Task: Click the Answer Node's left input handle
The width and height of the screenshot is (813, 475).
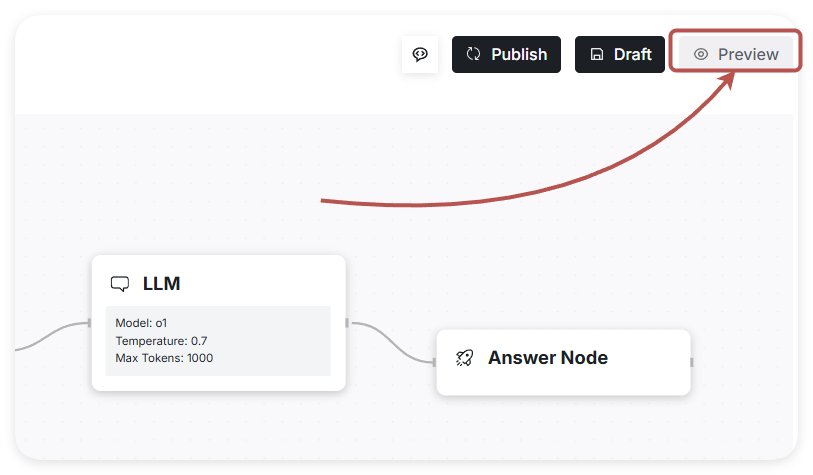Action: point(434,362)
